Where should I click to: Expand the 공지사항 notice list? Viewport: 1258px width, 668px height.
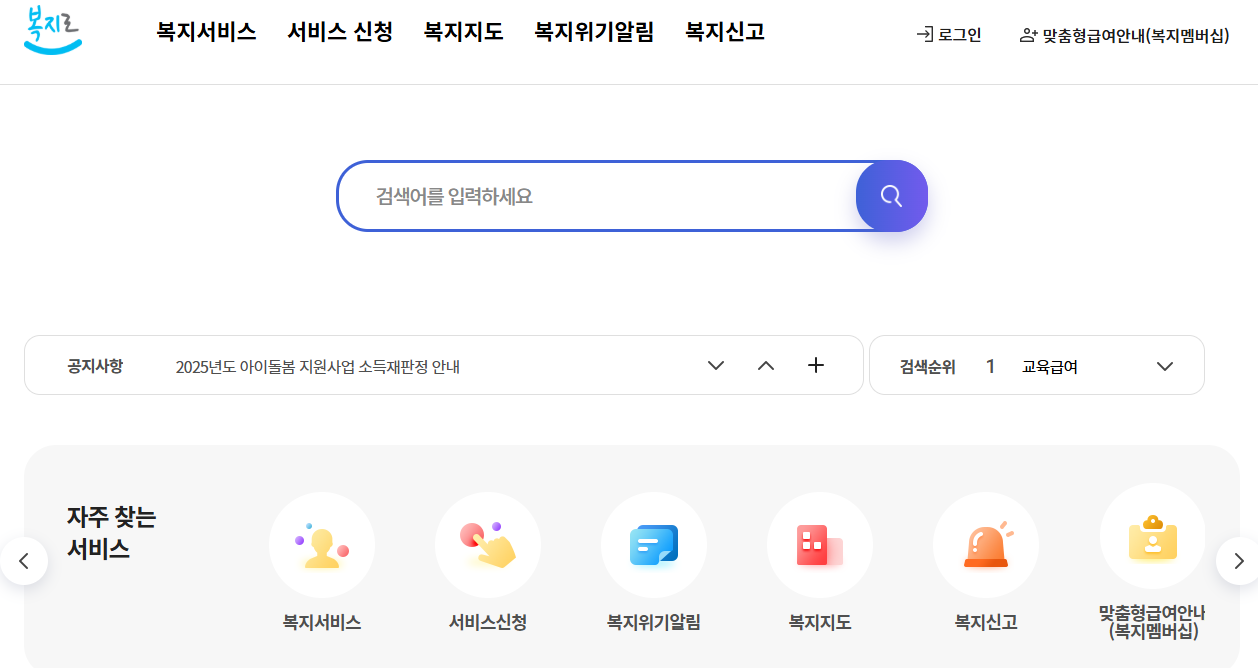pos(715,366)
